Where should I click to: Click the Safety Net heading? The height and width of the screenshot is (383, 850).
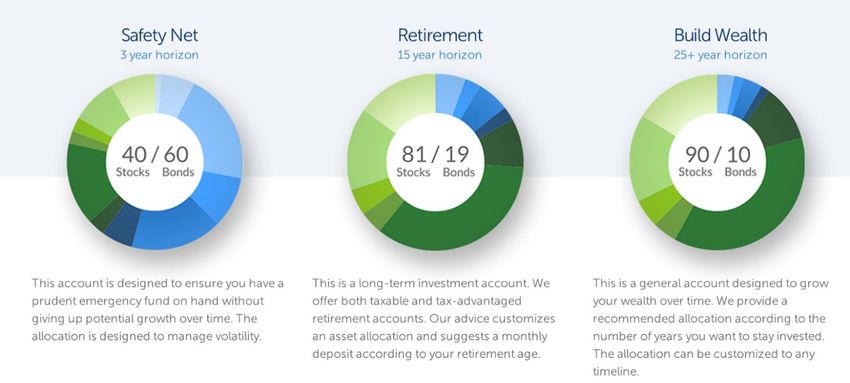click(x=159, y=35)
